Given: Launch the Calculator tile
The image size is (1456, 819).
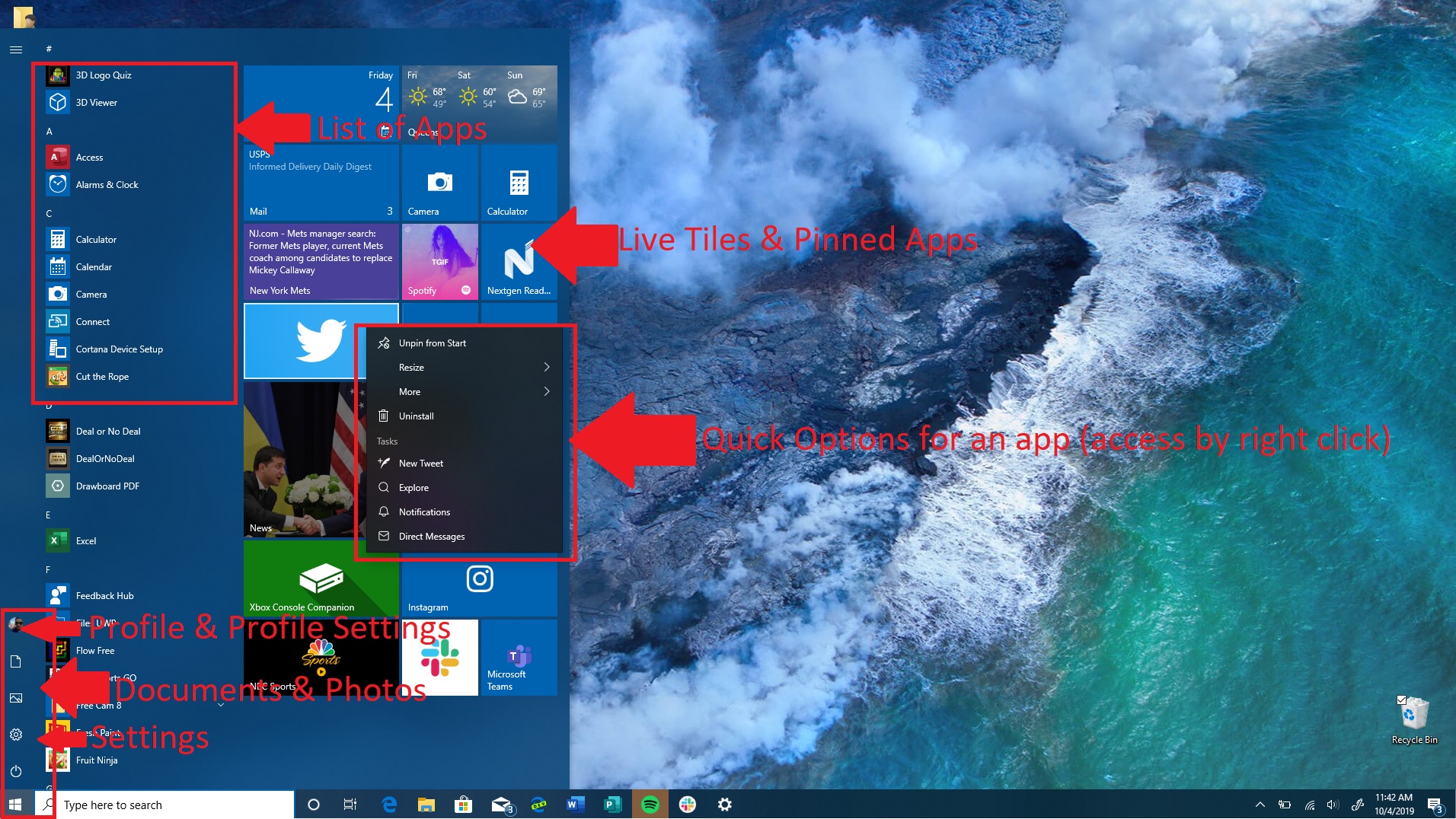Looking at the screenshot, I should 519,183.
